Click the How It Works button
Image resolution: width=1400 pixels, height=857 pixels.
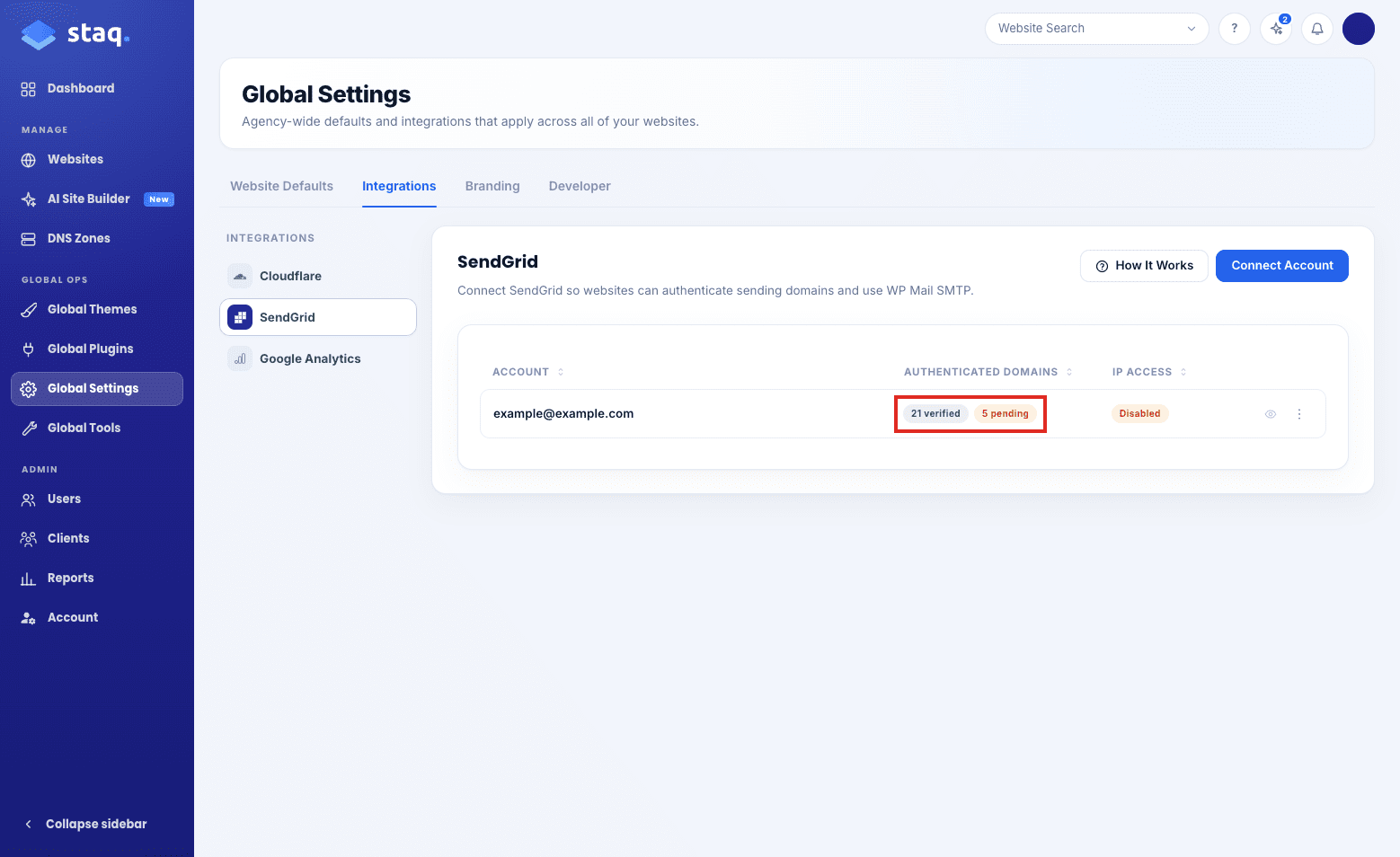[1144, 266]
